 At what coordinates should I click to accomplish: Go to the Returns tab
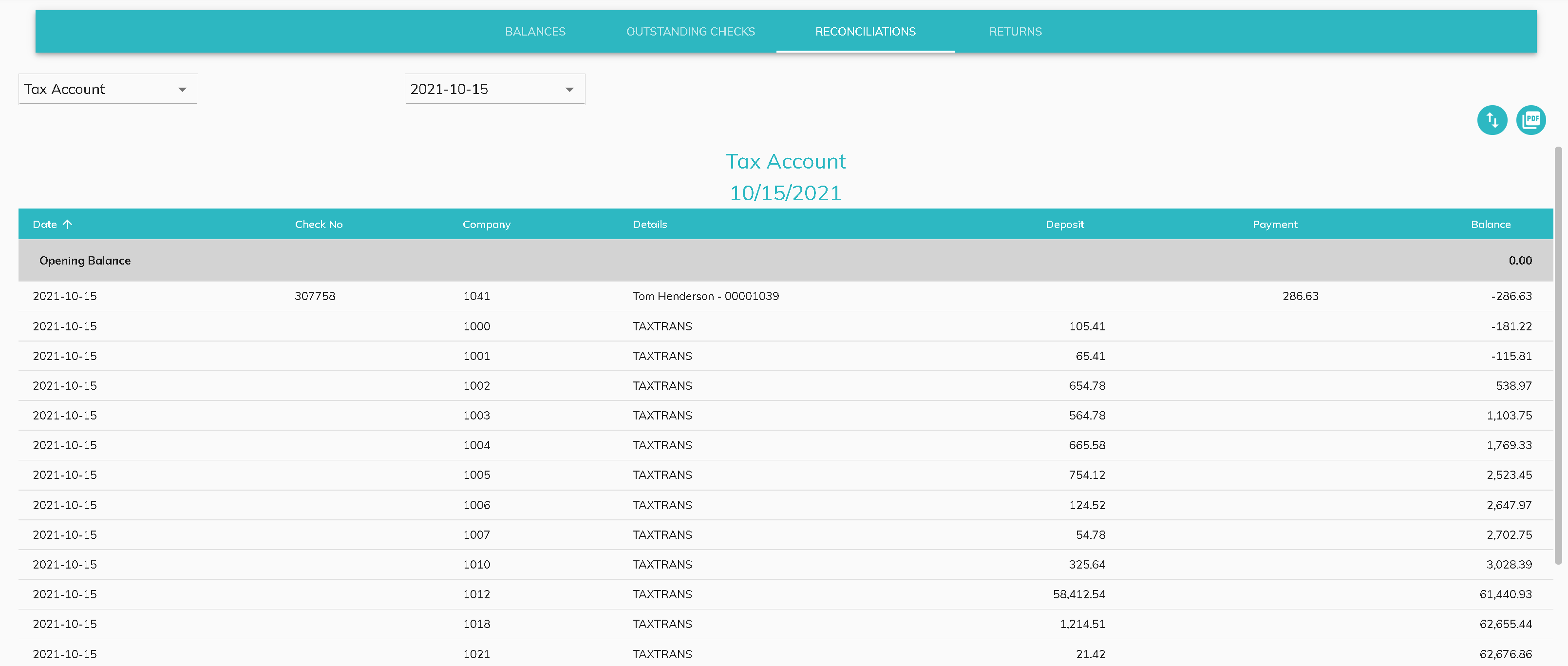click(x=1015, y=32)
